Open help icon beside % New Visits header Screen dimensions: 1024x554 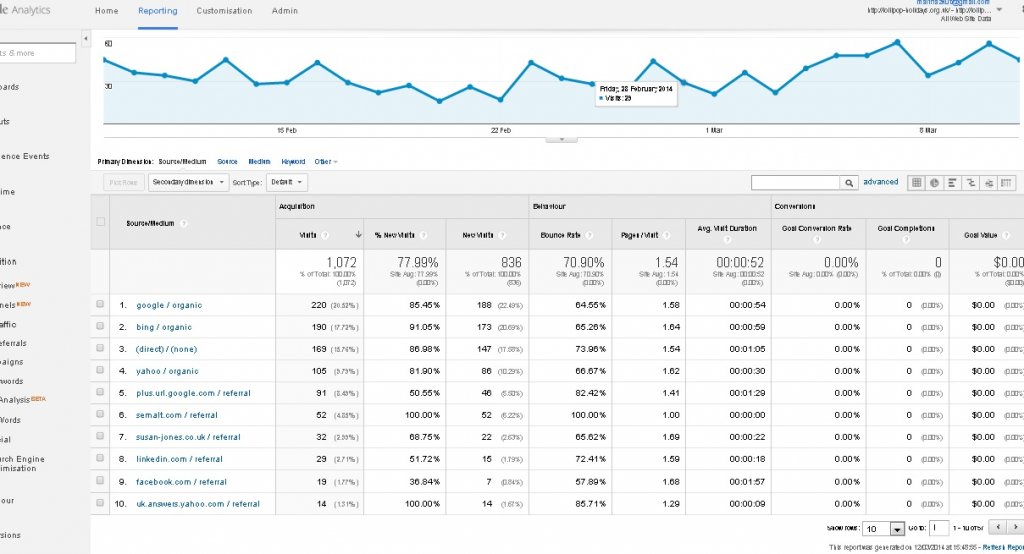[423, 235]
